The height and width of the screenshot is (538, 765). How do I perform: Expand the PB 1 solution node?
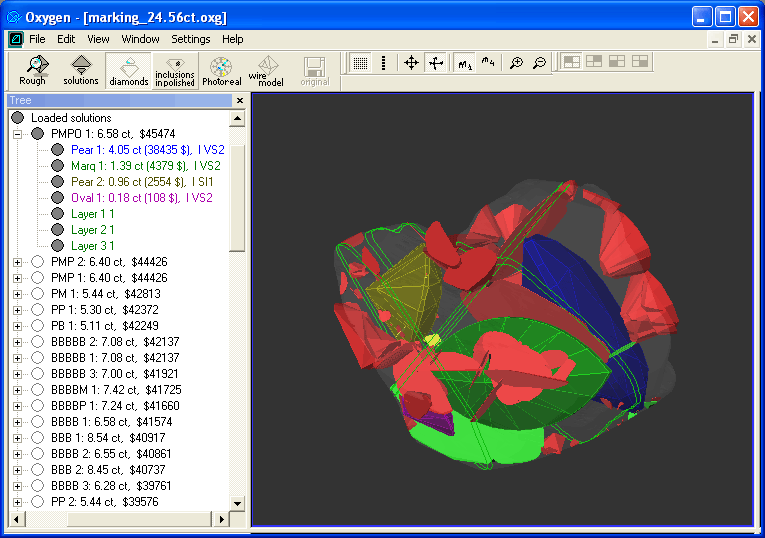coord(17,326)
